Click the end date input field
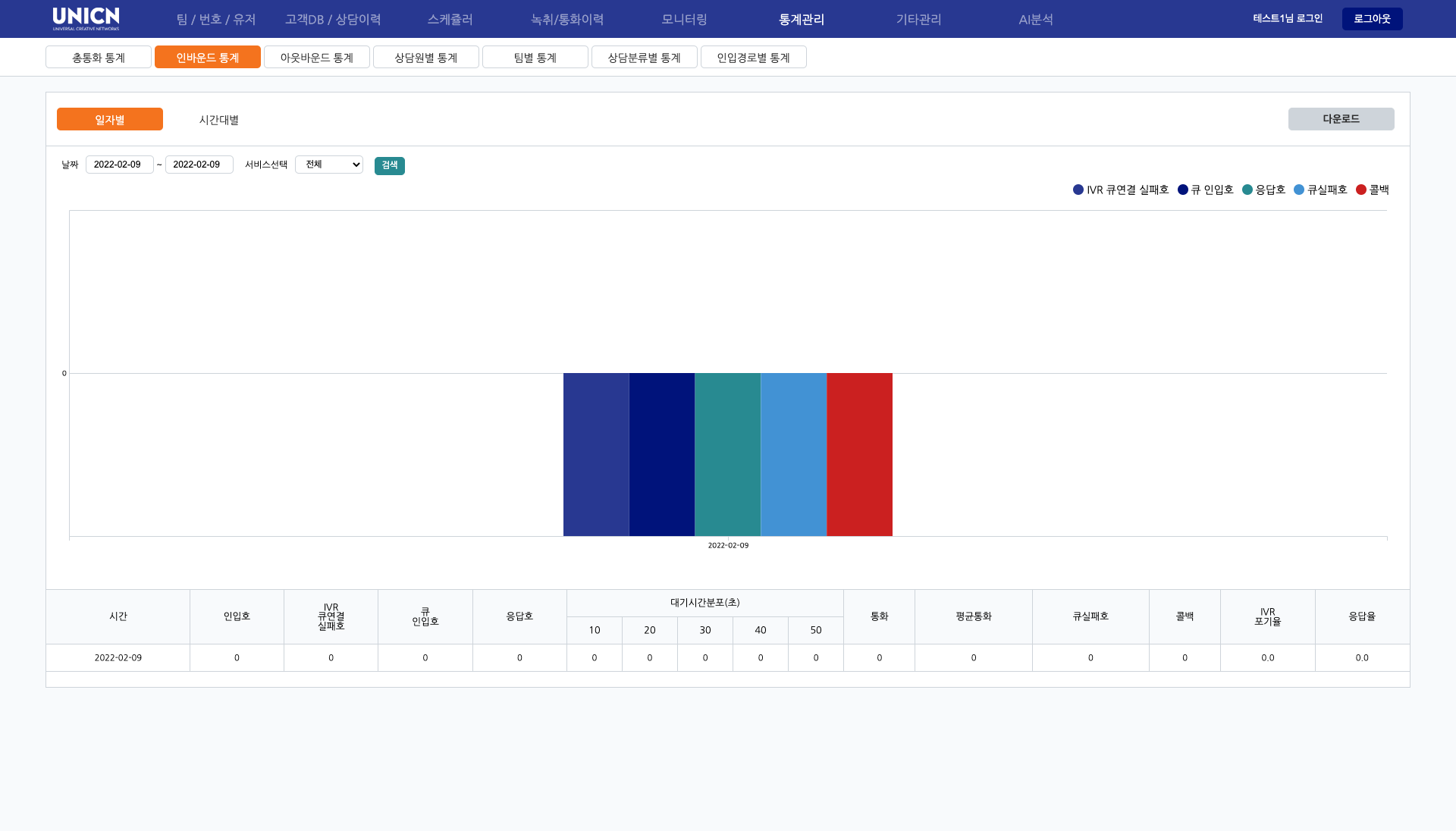 pos(199,165)
